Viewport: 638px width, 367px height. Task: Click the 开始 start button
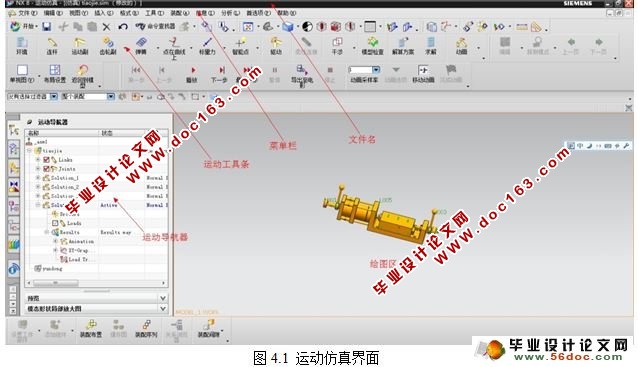tap(23, 27)
